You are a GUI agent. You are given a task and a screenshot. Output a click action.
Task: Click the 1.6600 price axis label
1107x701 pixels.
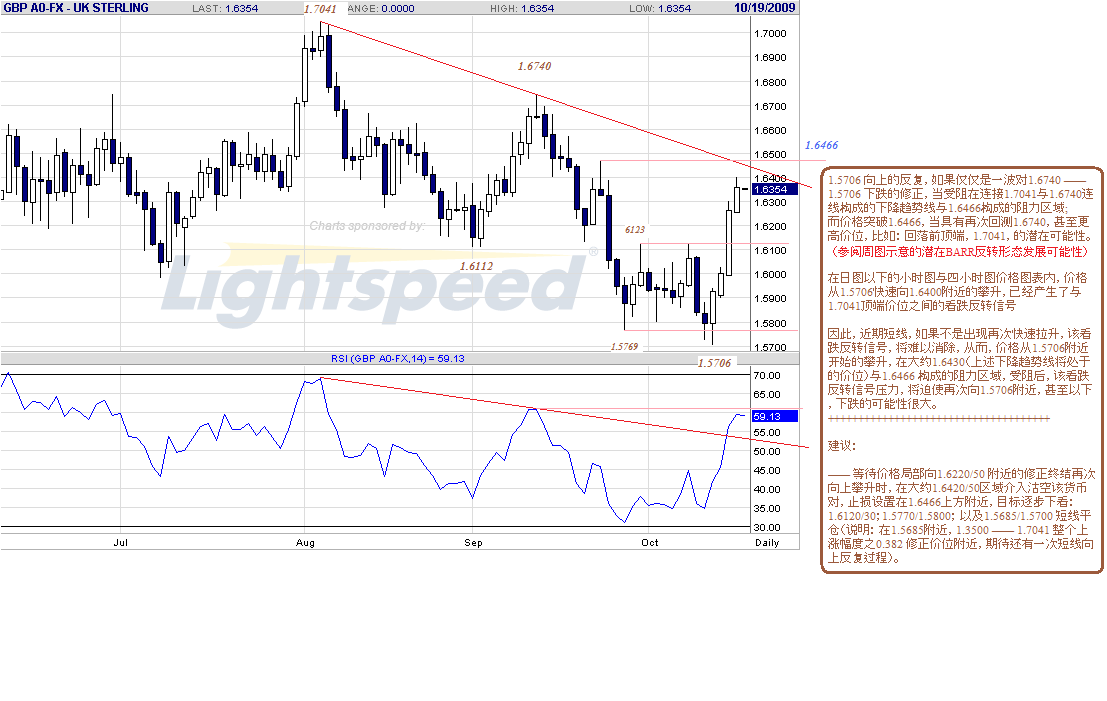pos(770,130)
